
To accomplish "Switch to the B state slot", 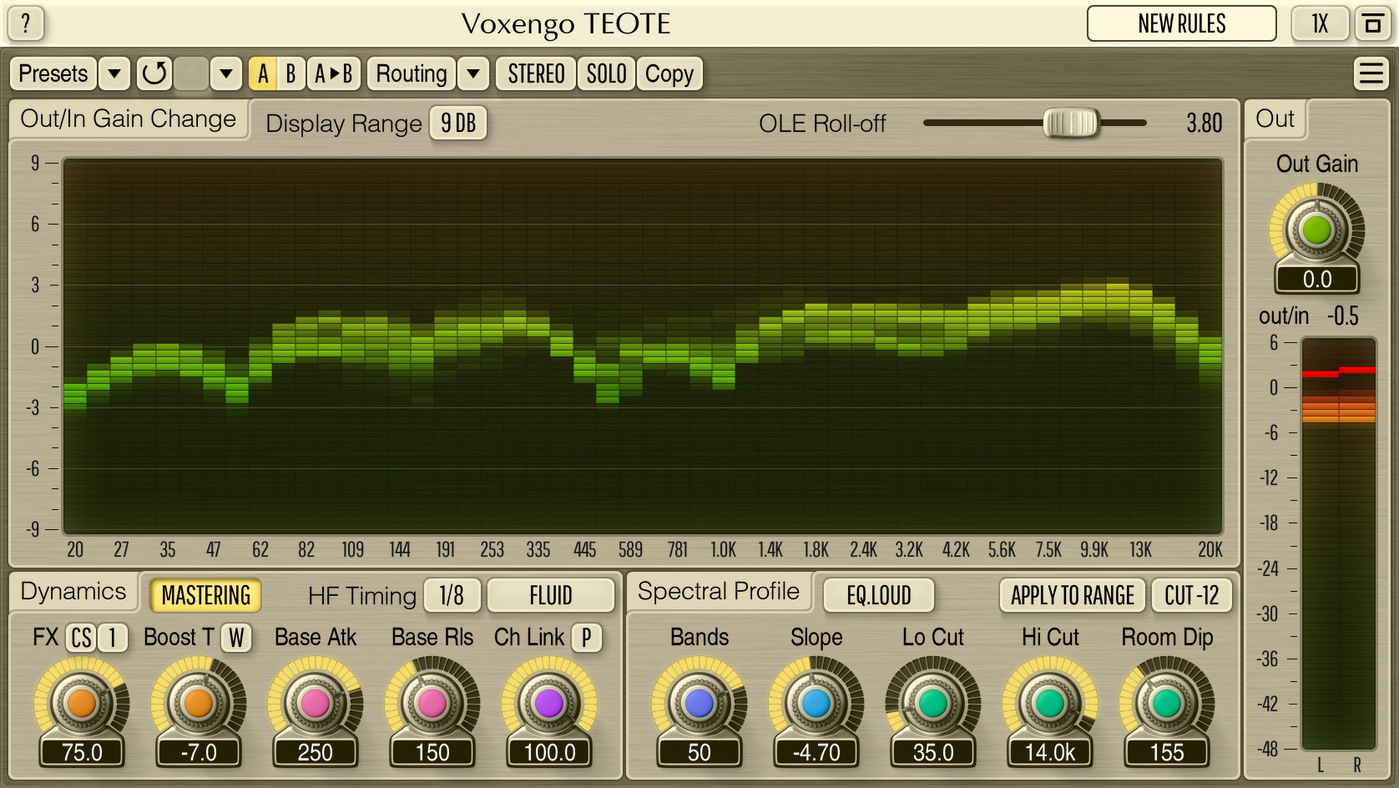I will [290, 74].
